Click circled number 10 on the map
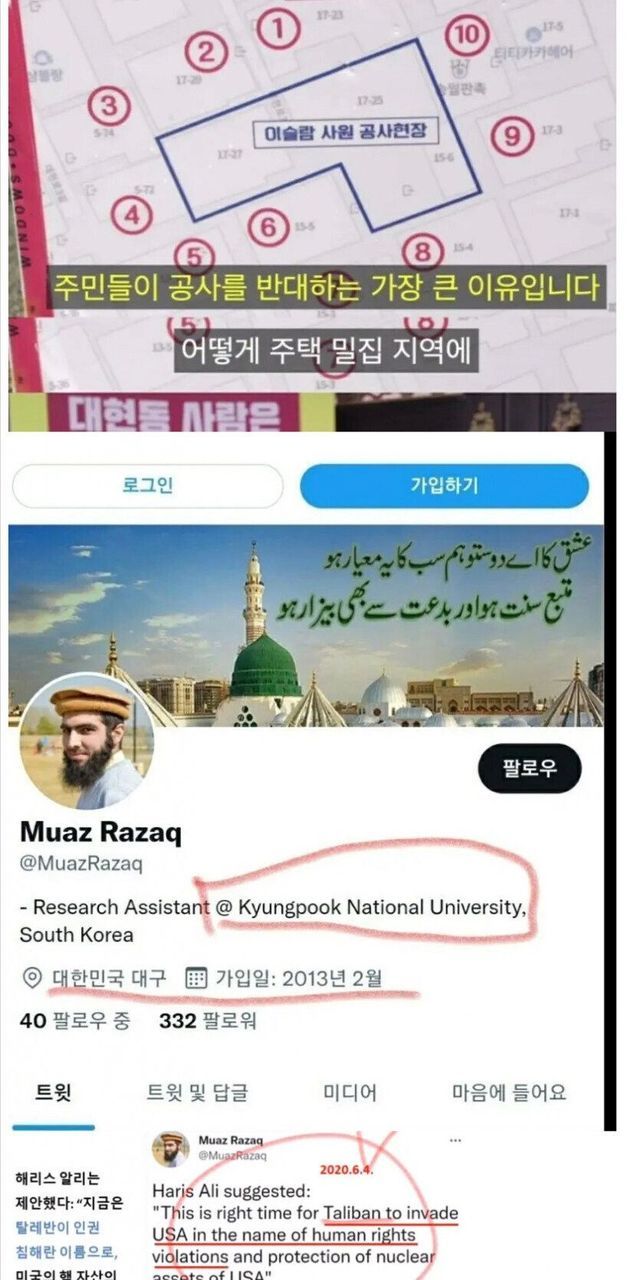The height and width of the screenshot is (1280, 640). 467,36
